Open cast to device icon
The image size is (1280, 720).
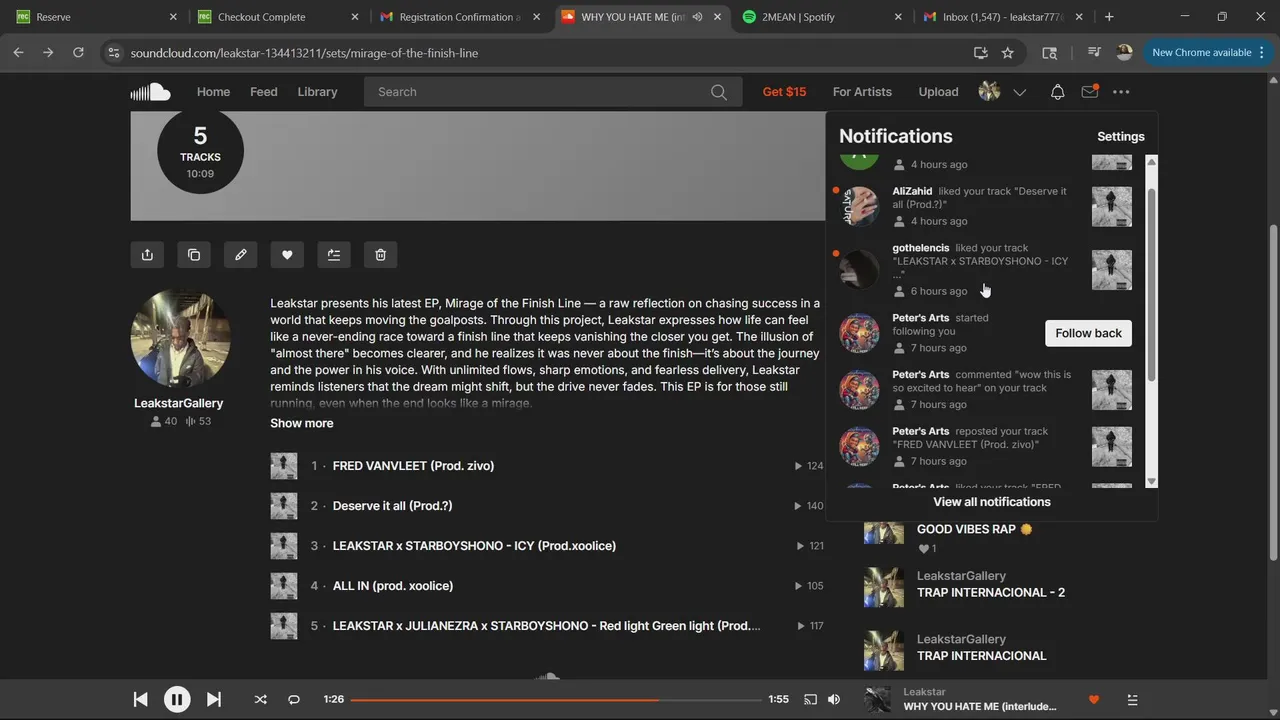(x=810, y=700)
